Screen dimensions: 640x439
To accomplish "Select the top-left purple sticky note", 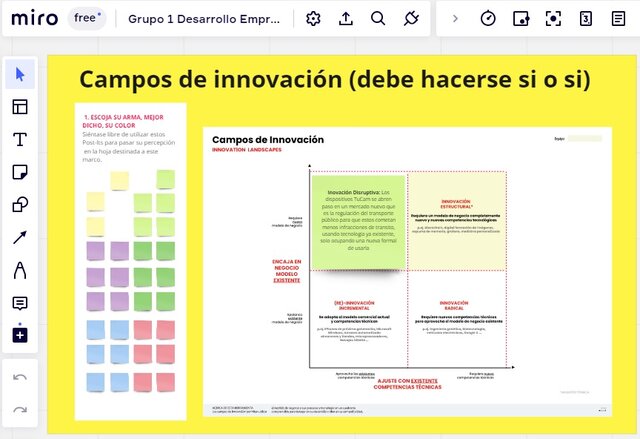I will pyautogui.click(x=96, y=251).
